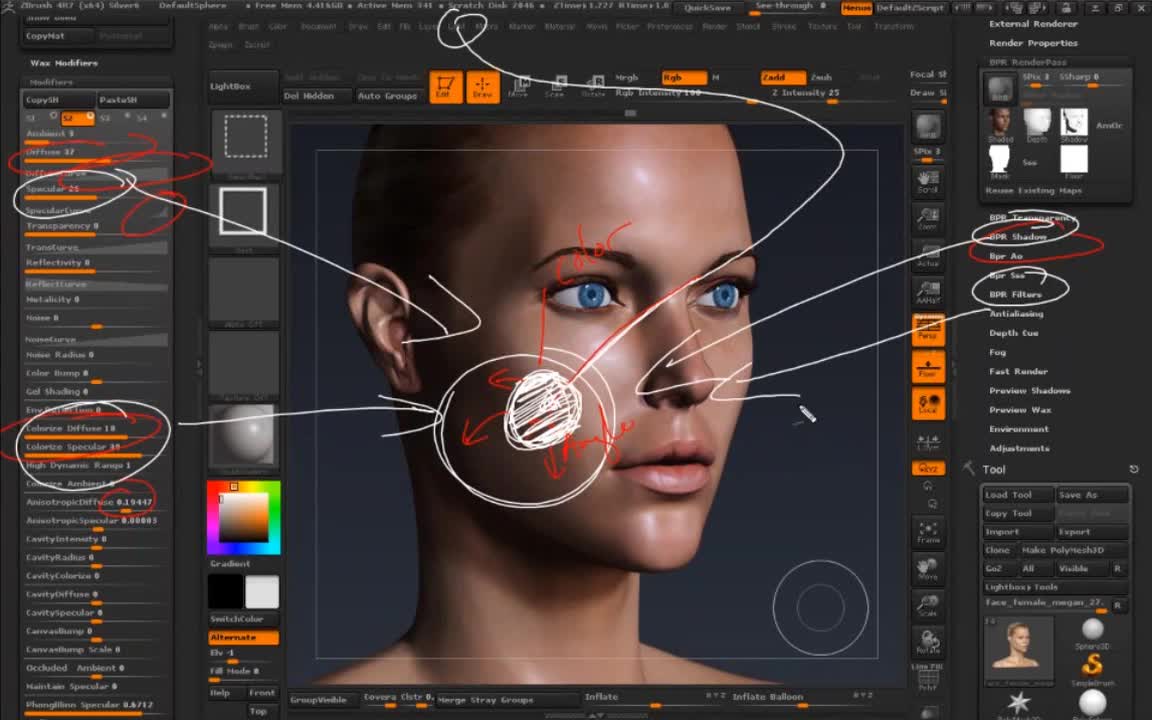
Task: Select the white main color swatch
Action: pyautogui.click(x=262, y=591)
